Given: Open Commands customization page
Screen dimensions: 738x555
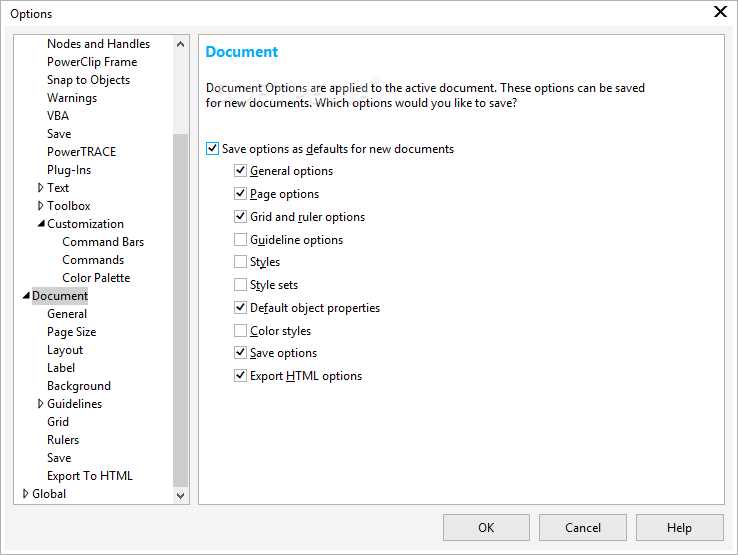Looking at the screenshot, I should tap(93, 260).
